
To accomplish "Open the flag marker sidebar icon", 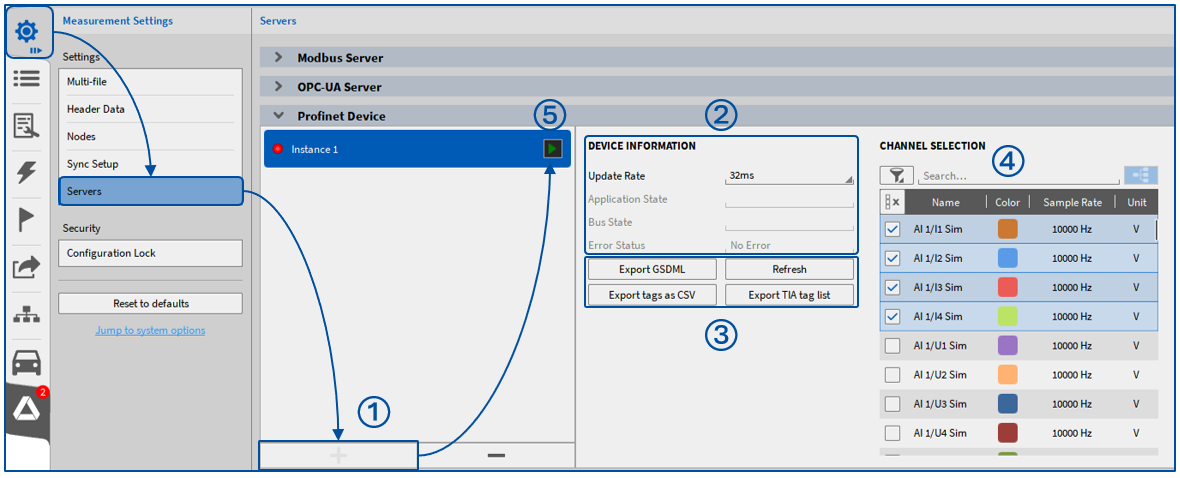I will coord(27,221).
